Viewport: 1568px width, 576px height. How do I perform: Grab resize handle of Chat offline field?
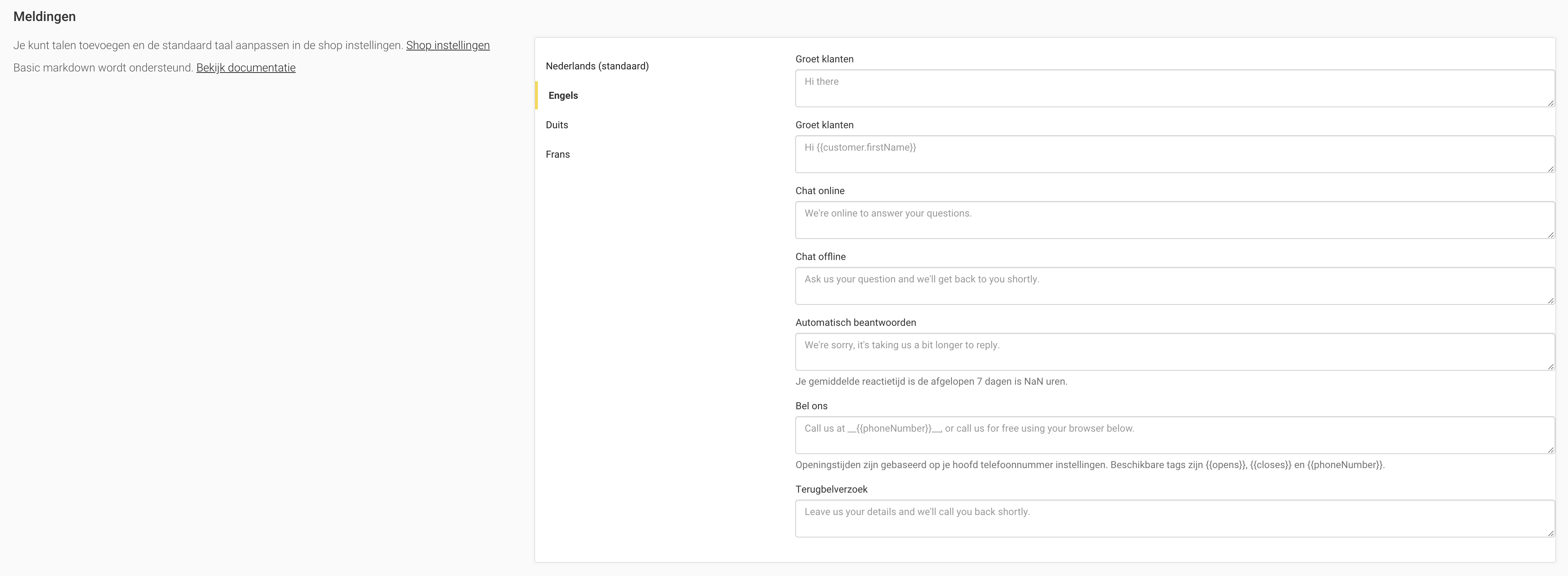[x=1550, y=301]
